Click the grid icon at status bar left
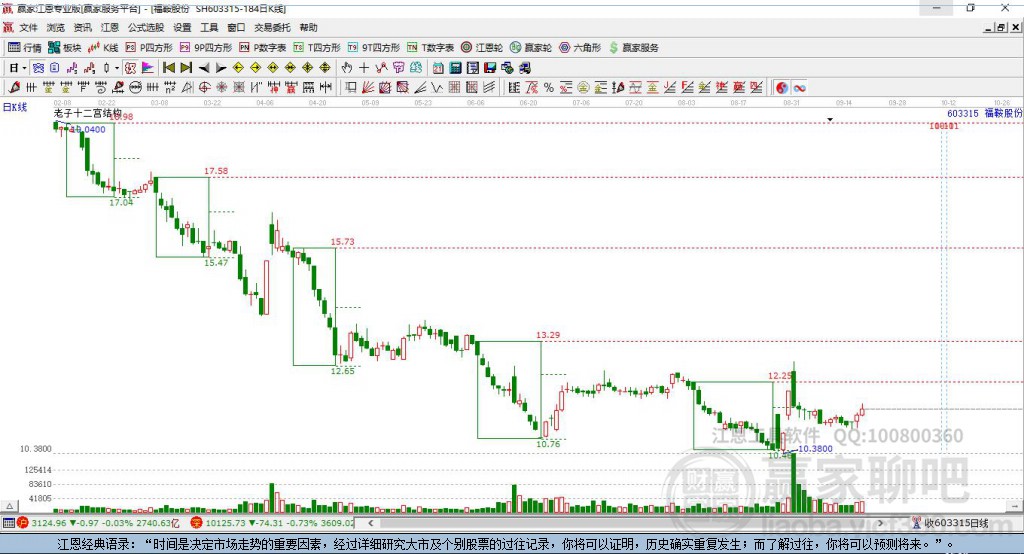The height and width of the screenshot is (554, 1024). [8, 523]
